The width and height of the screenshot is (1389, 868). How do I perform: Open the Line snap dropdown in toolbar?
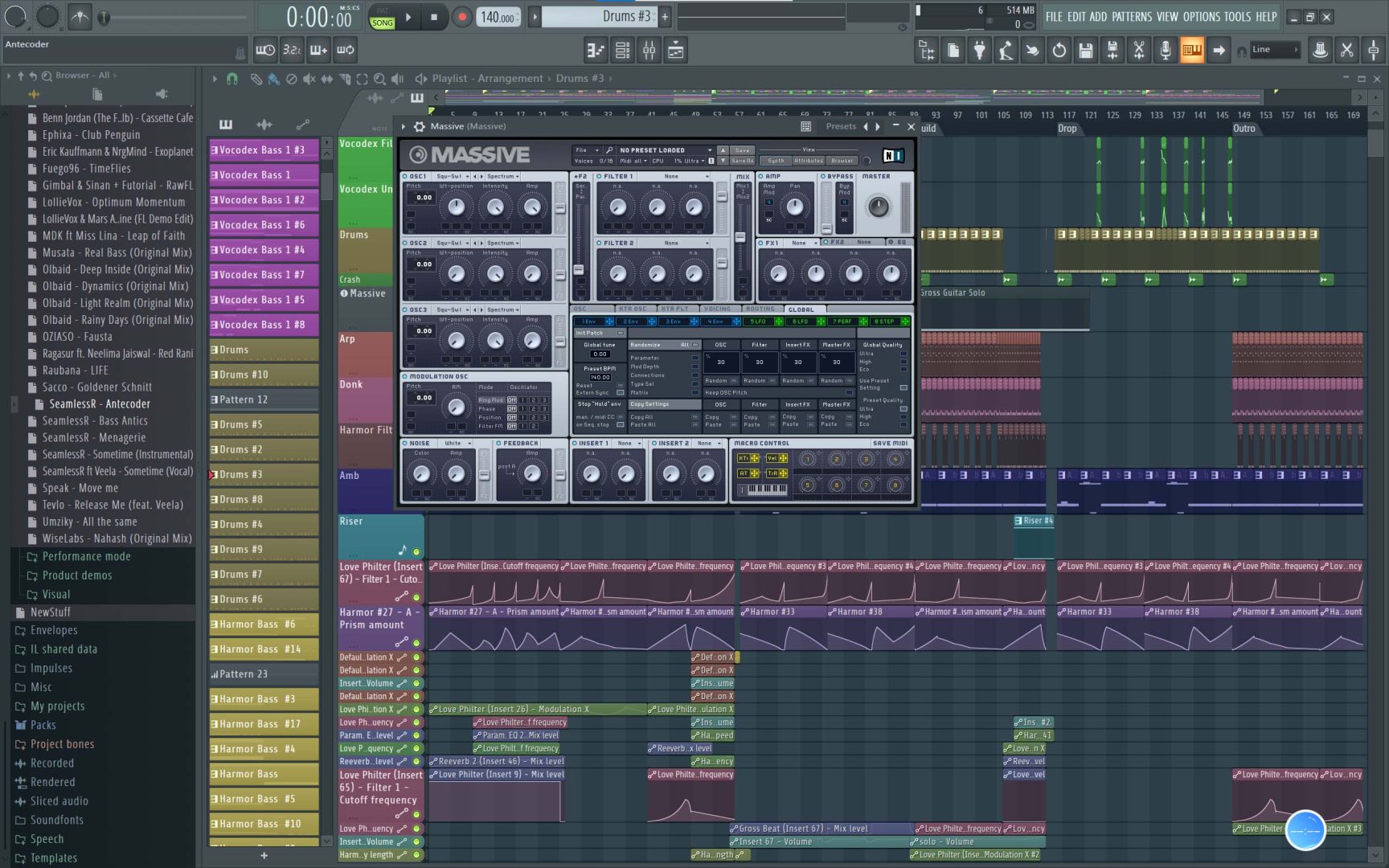[x=1276, y=50]
